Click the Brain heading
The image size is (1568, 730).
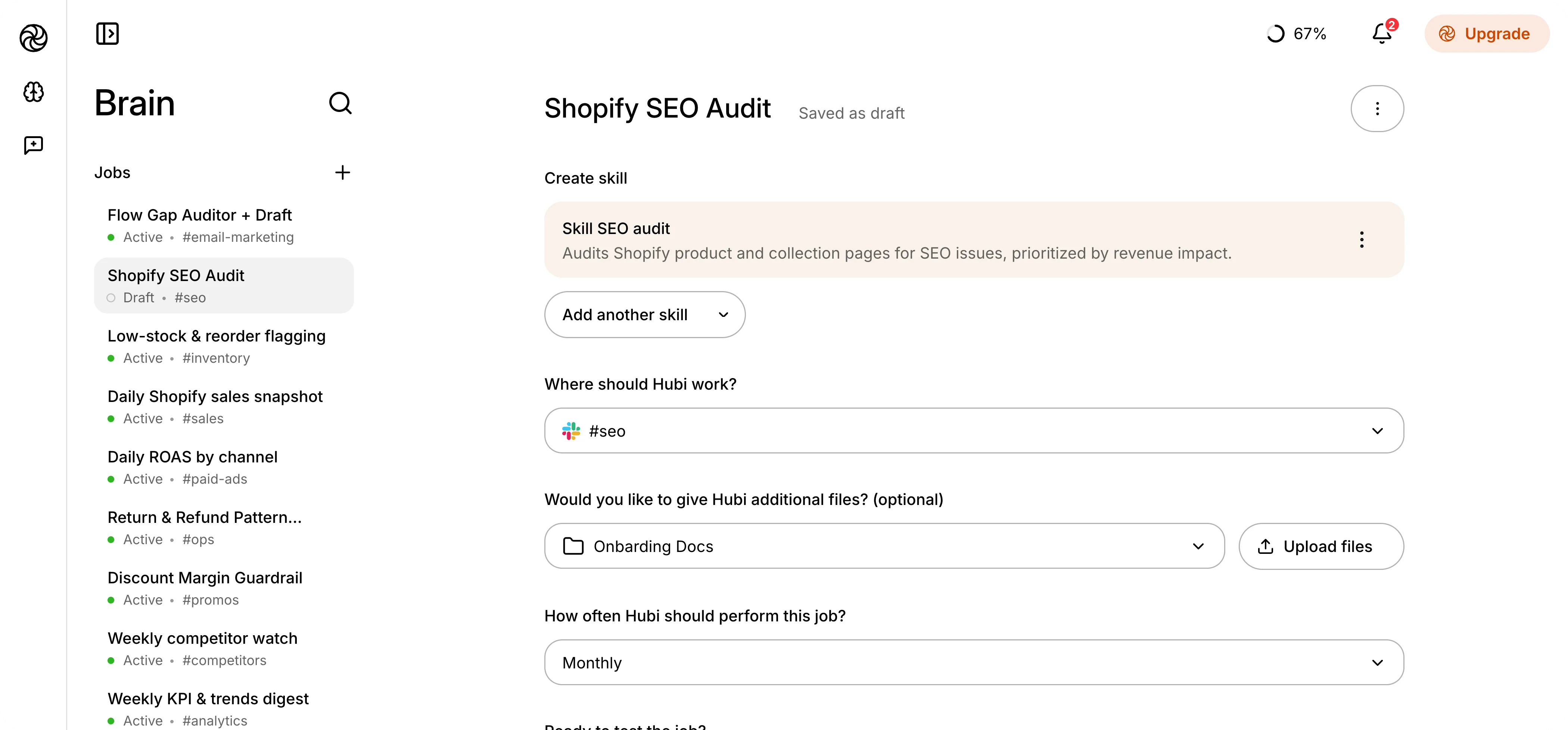(134, 103)
